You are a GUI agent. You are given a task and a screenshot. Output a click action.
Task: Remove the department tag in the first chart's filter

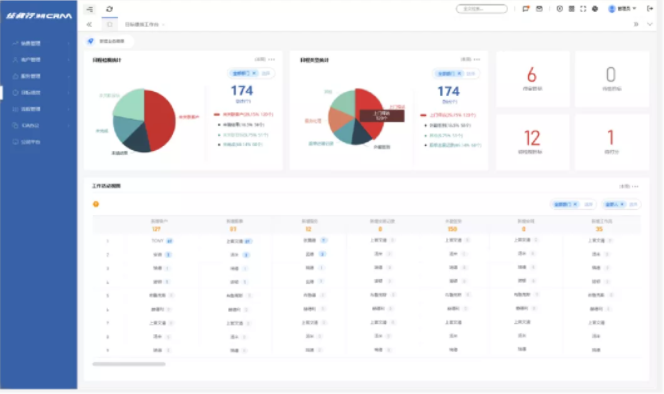pos(254,73)
